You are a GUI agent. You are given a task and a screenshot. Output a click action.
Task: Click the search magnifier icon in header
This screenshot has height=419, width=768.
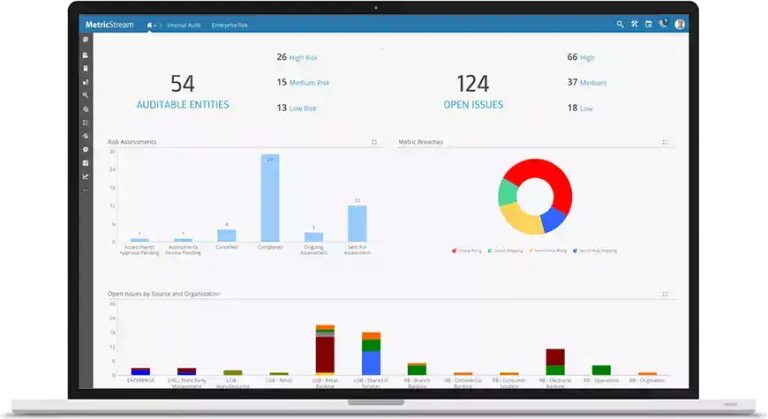click(620, 24)
